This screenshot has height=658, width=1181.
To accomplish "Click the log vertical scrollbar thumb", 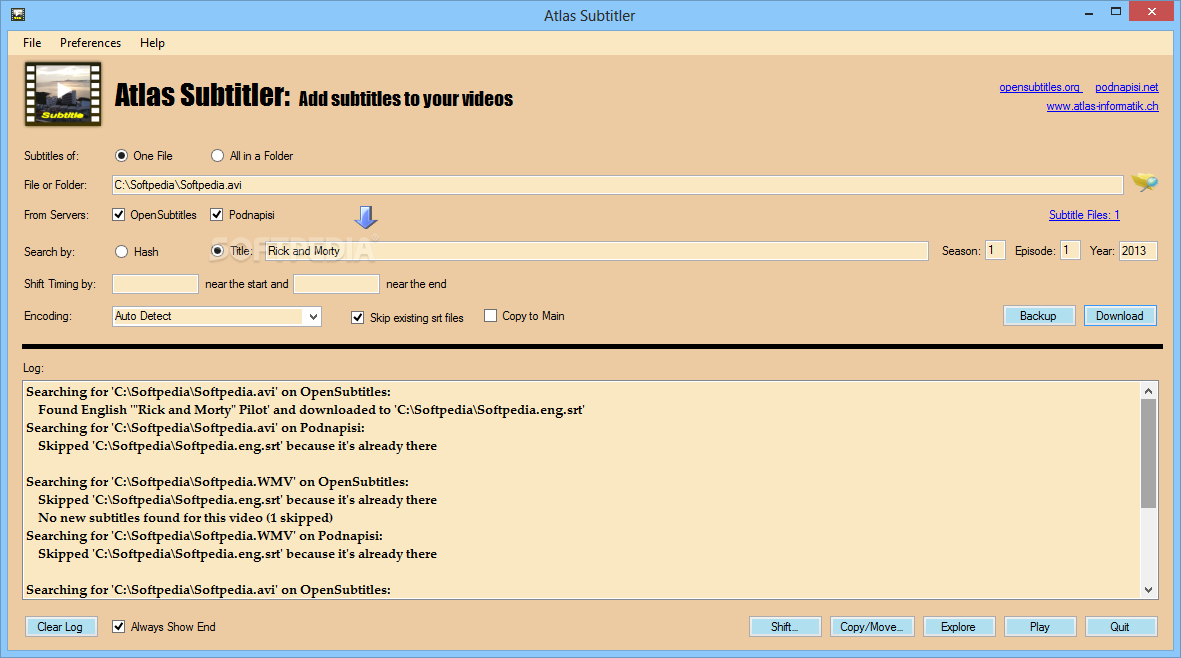I will pyautogui.click(x=1149, y=453).
